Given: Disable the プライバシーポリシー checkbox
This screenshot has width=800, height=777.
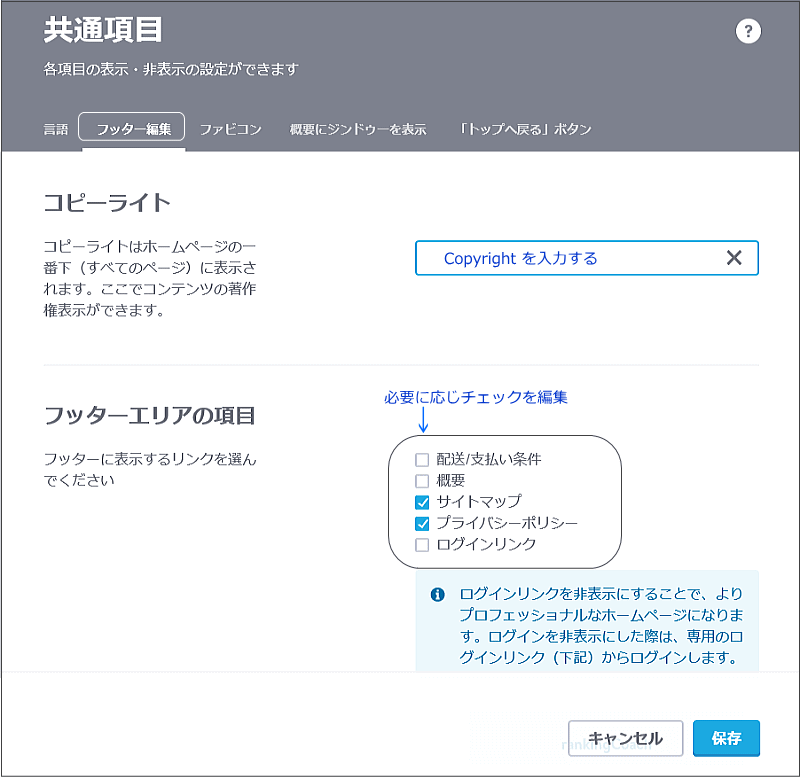Looking at the screenshot, I should [424, 522].
